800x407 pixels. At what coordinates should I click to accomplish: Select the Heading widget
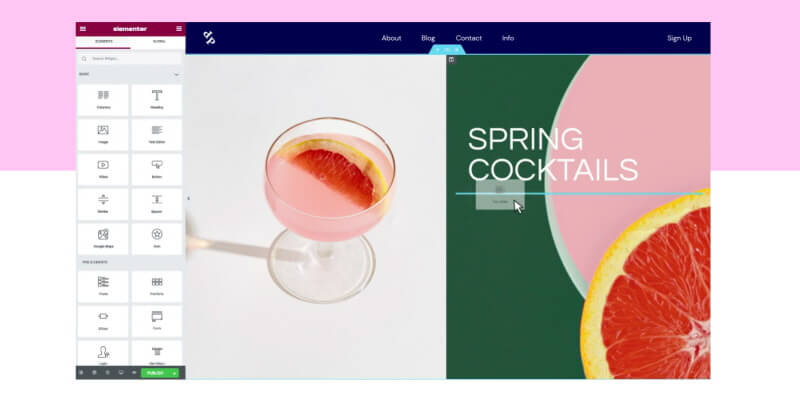157,100
